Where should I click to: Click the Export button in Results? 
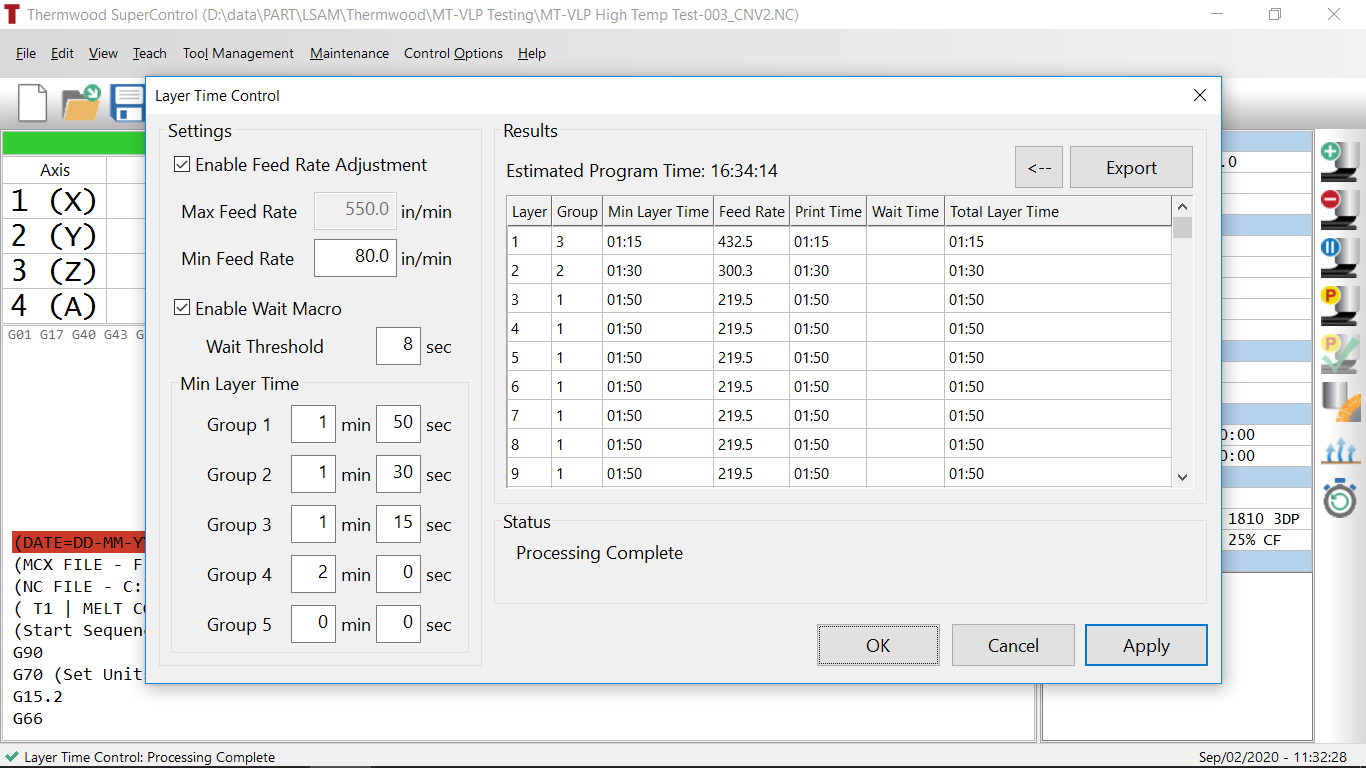click(1131, 166)
